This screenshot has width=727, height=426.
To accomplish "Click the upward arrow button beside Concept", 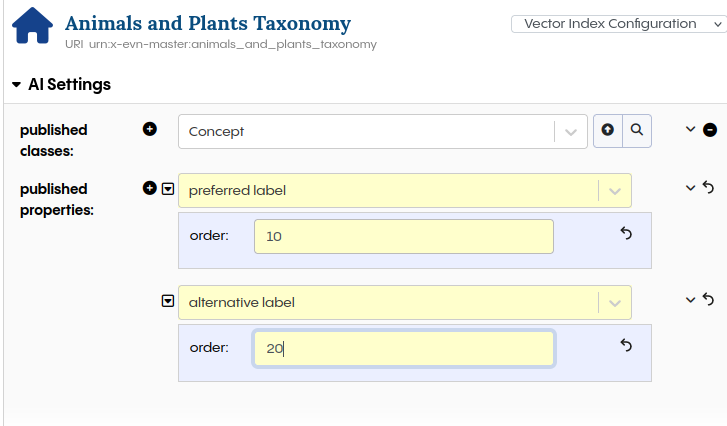I will [607, 131].
